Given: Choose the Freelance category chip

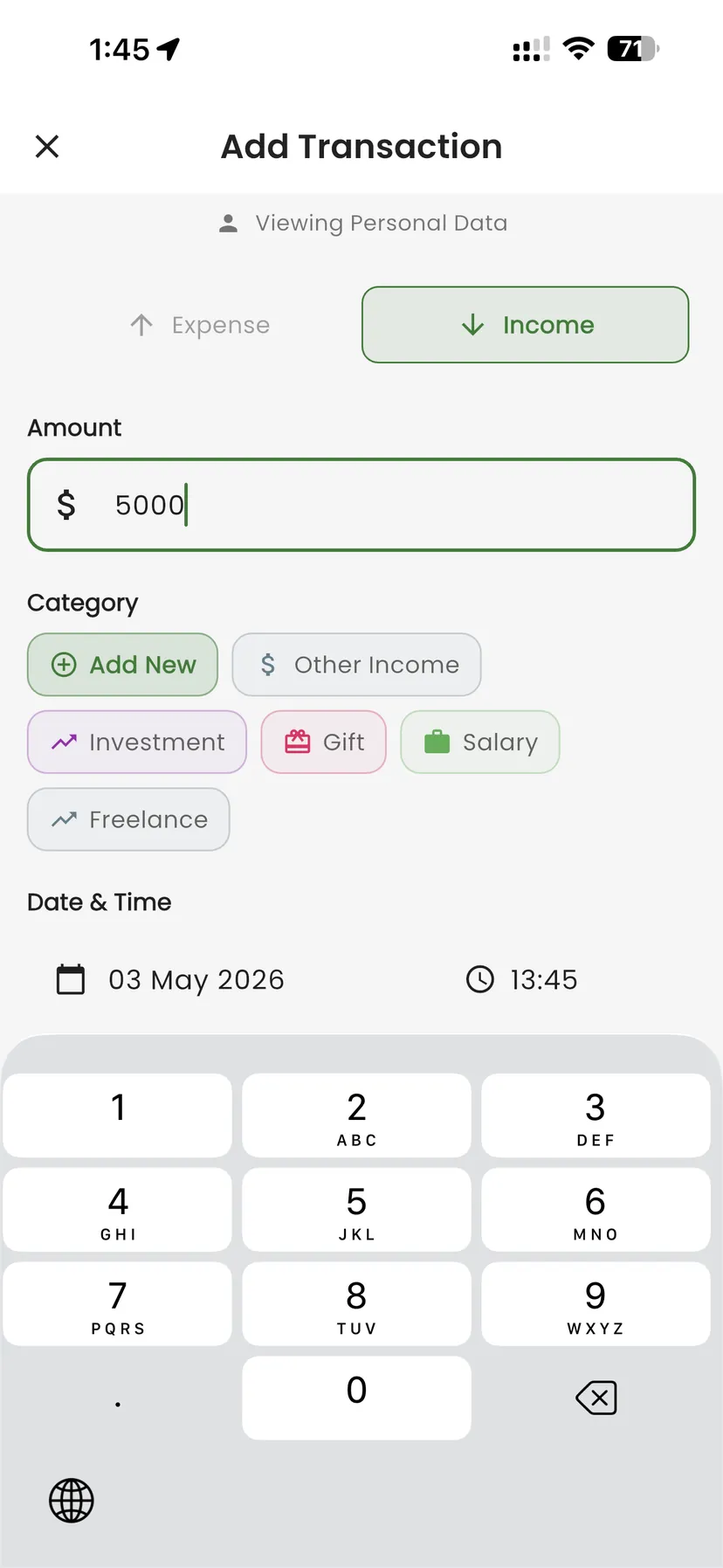Looking at the screenshot, I should (128, 819).
